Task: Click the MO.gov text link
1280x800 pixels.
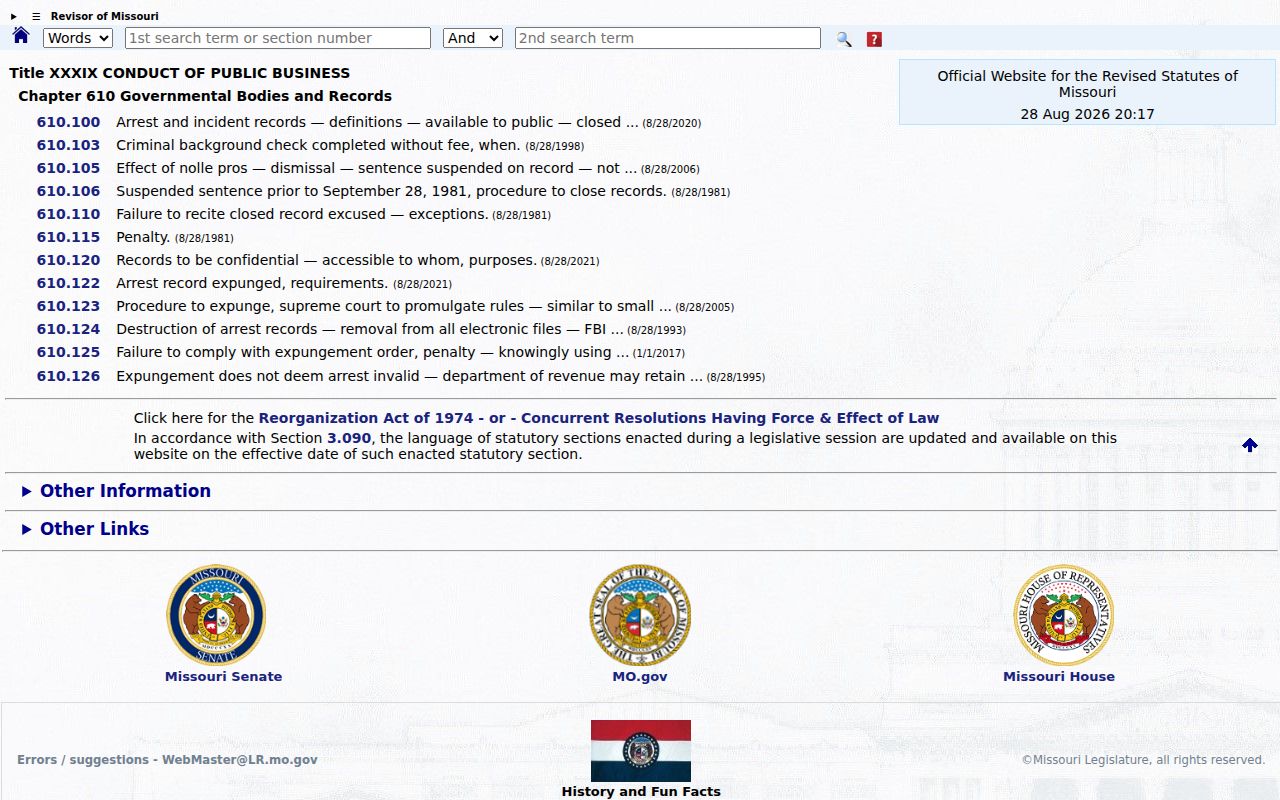Action: (x=640, y=677)
